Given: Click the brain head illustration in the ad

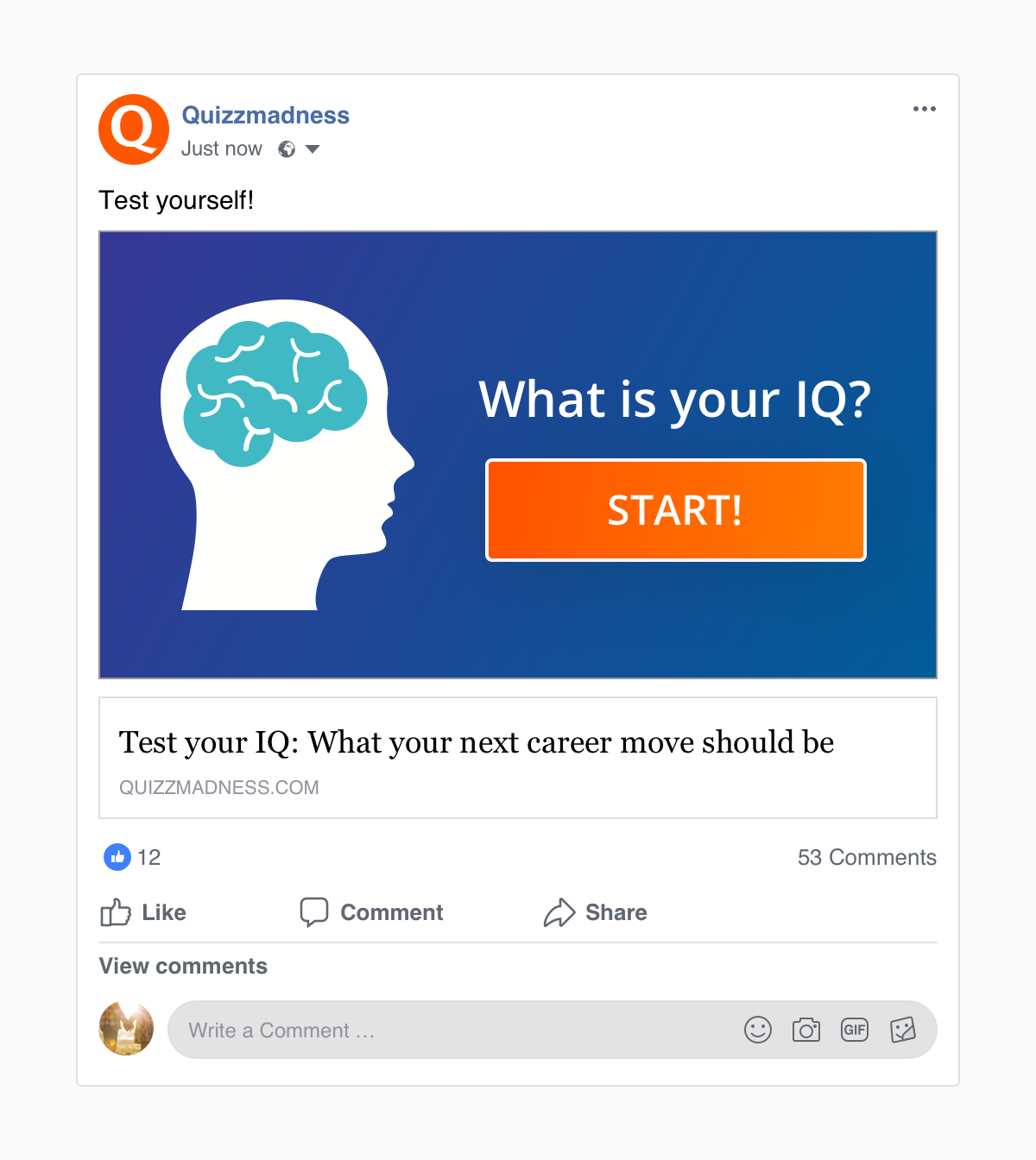Looking at the screenshot, I should point(287,455).
